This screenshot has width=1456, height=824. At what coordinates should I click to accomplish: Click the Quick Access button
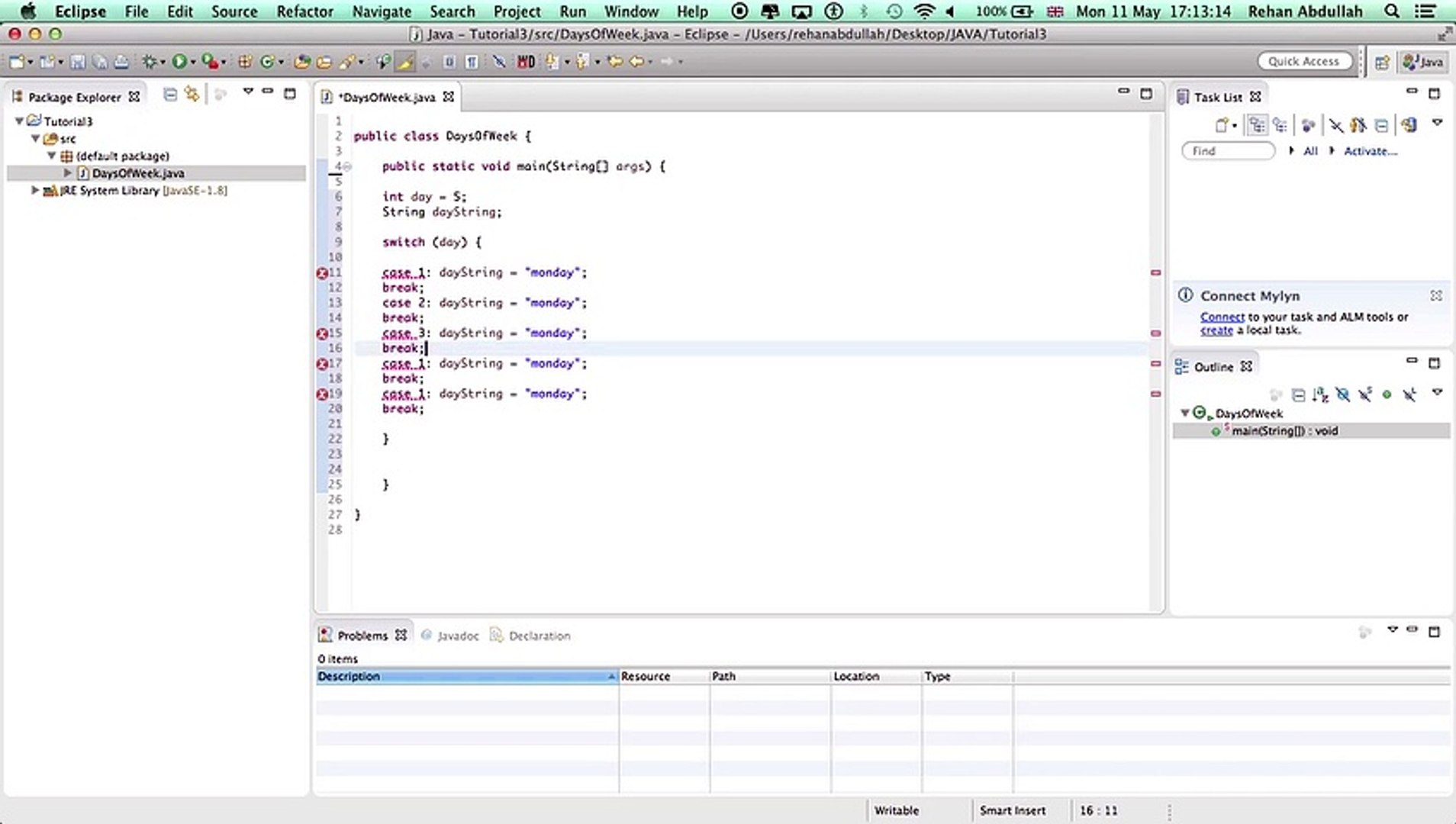(1305, 61)
